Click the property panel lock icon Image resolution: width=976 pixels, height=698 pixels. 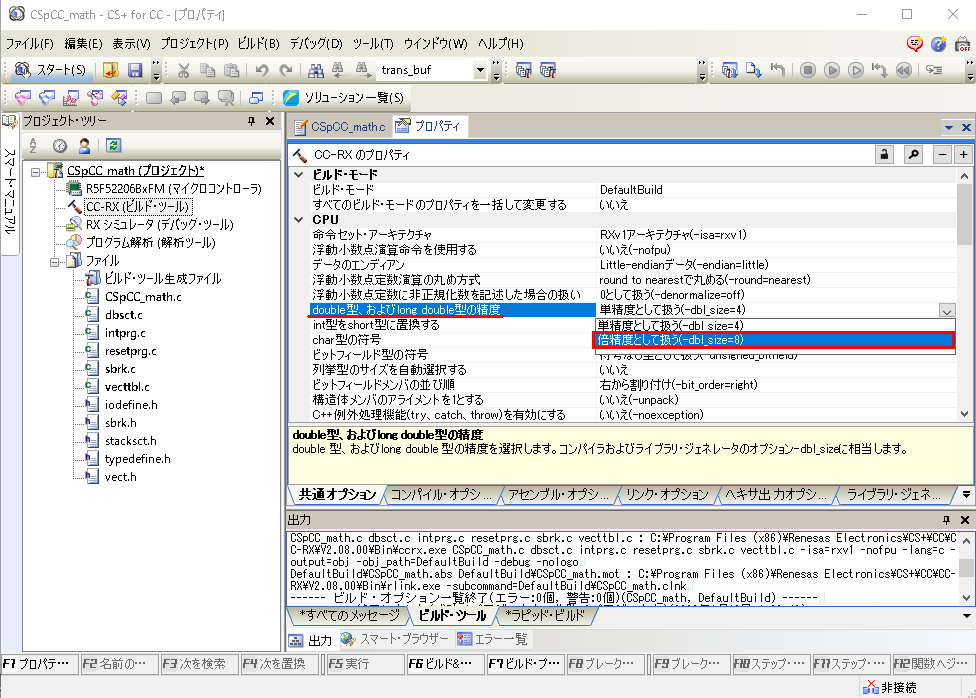(884, 154)
